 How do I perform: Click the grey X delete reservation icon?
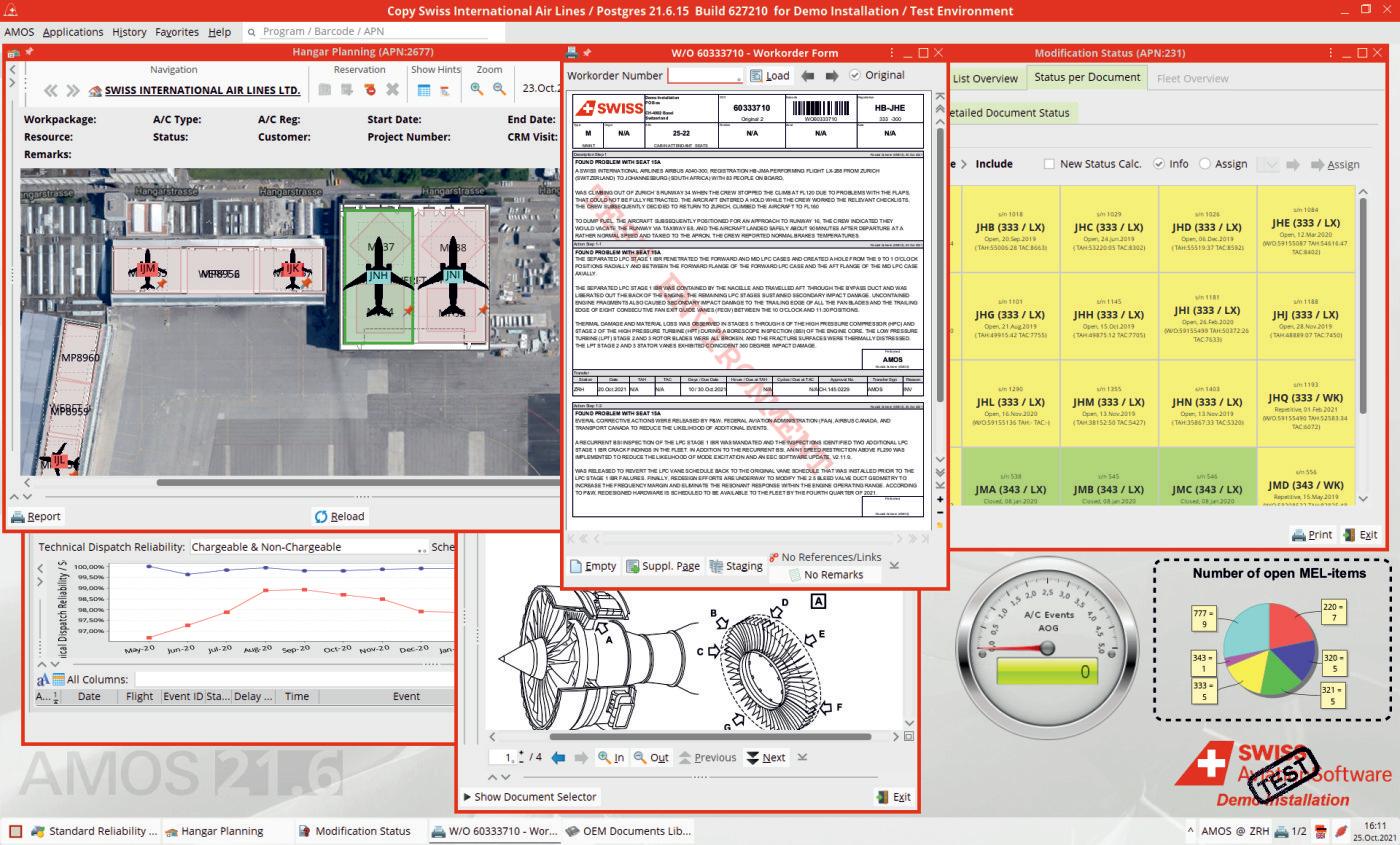393,89
